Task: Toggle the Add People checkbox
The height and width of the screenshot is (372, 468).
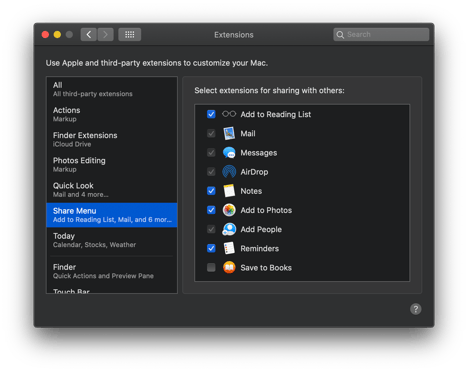Action: point(211,229)
